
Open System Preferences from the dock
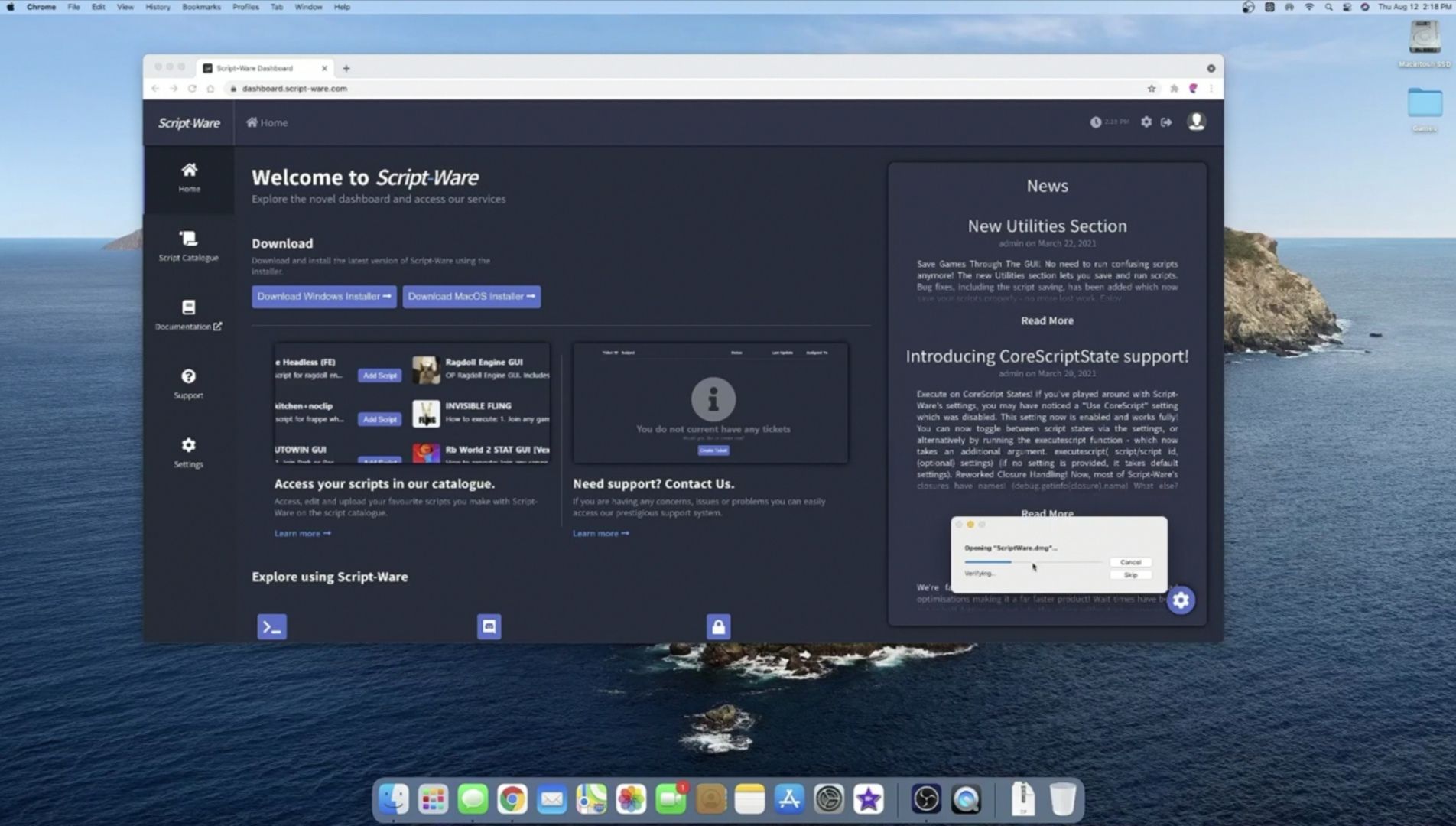[x=829, y=799]
